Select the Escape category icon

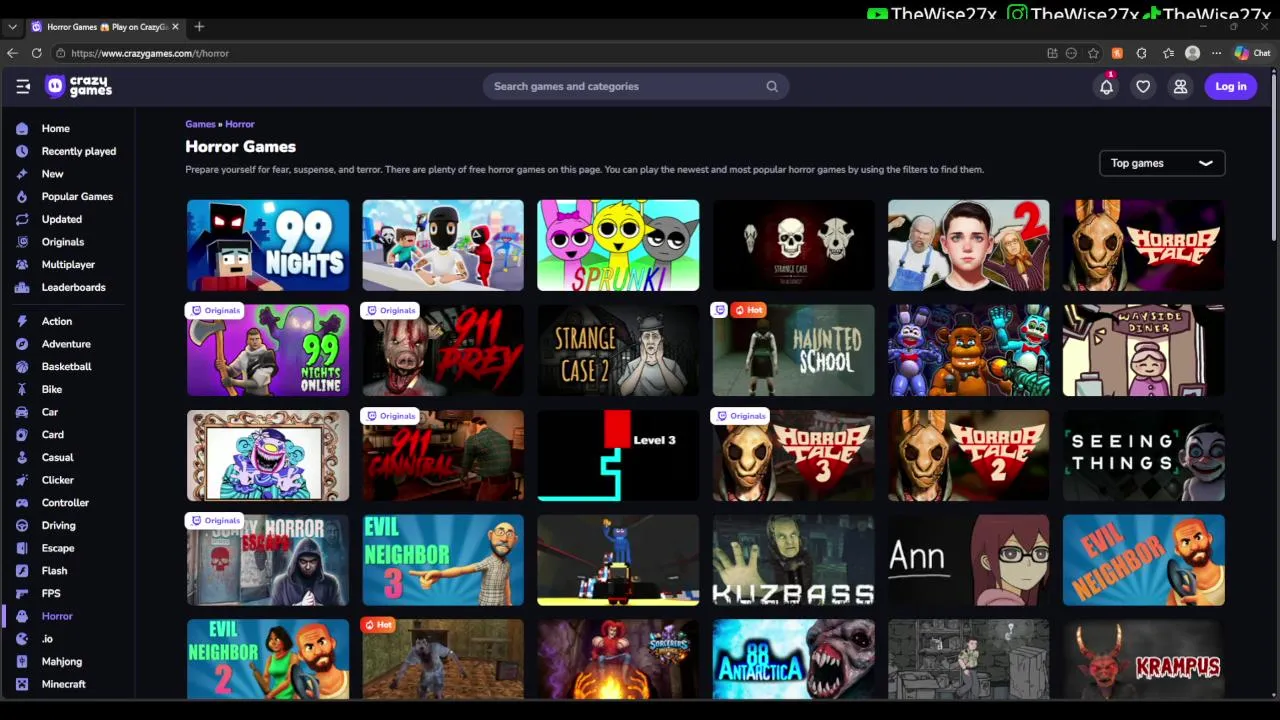(x=22, y=548)
